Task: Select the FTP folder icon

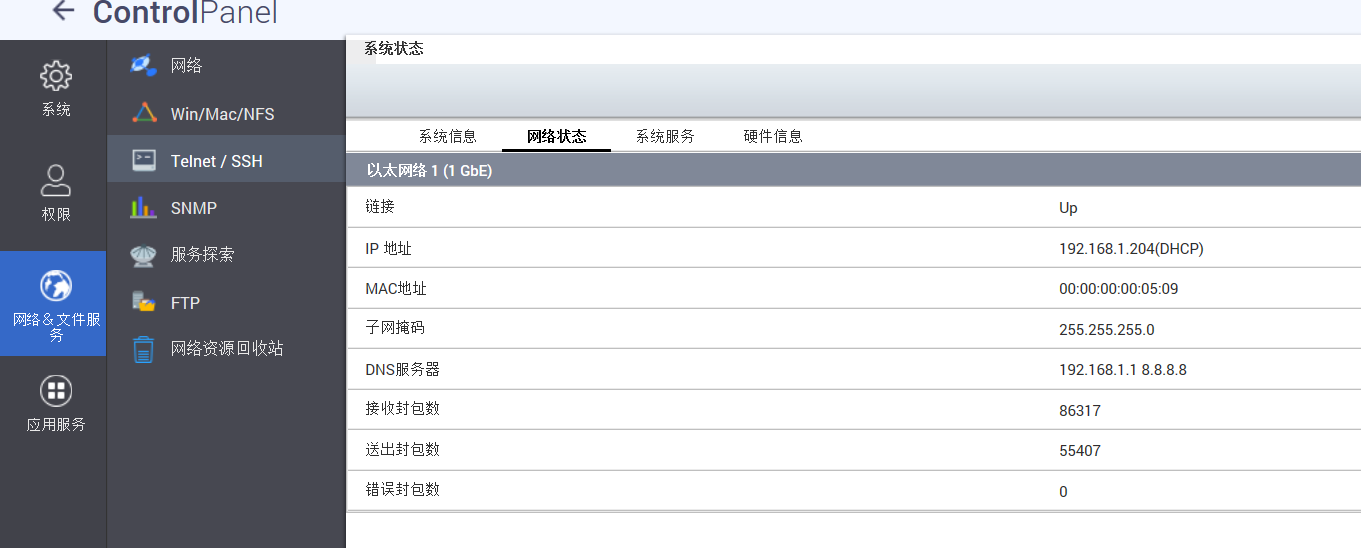Action: [144, 302]
